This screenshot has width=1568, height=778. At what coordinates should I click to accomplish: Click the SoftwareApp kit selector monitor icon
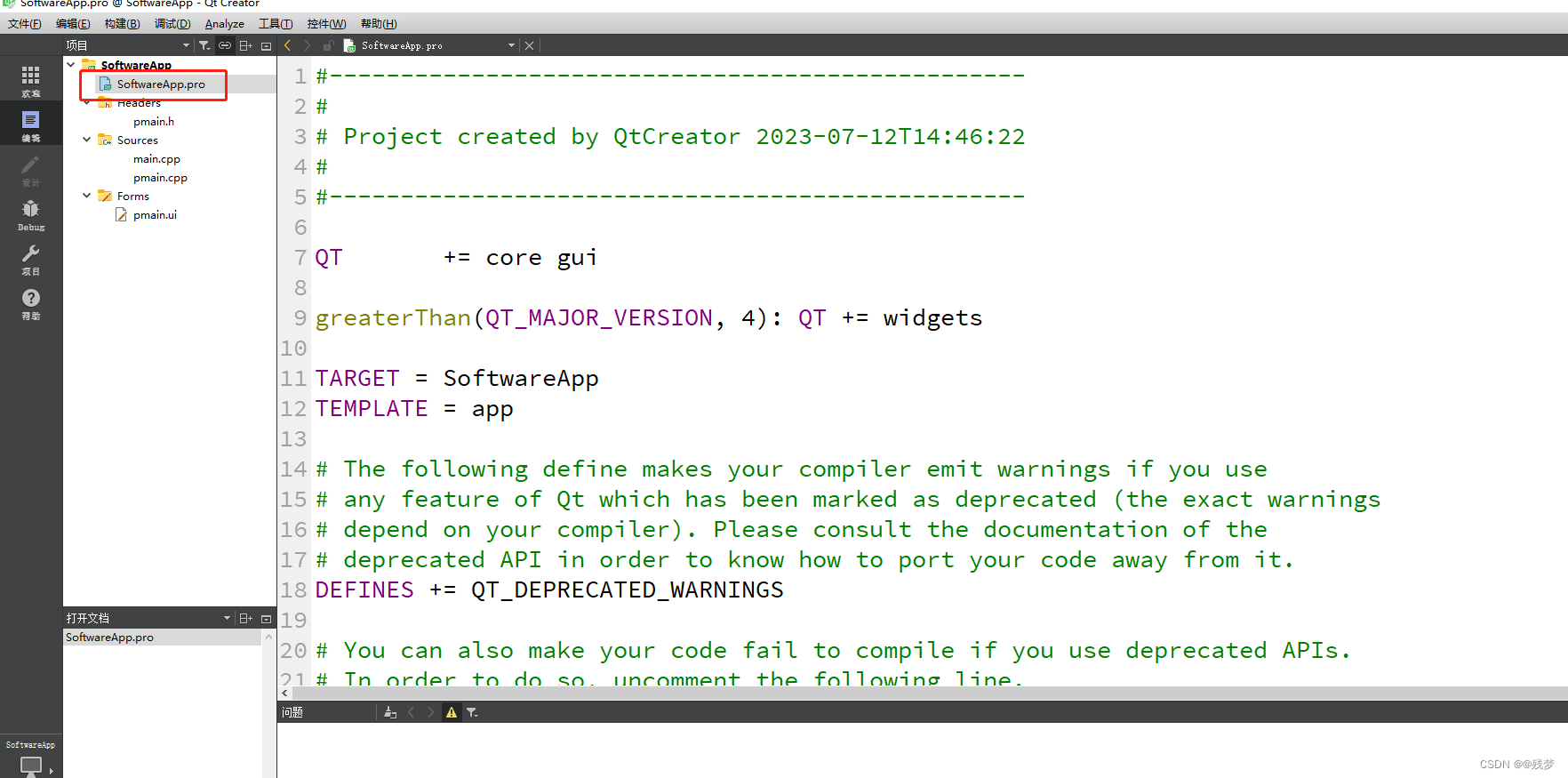pyautogui.click(x=31, y=766)
